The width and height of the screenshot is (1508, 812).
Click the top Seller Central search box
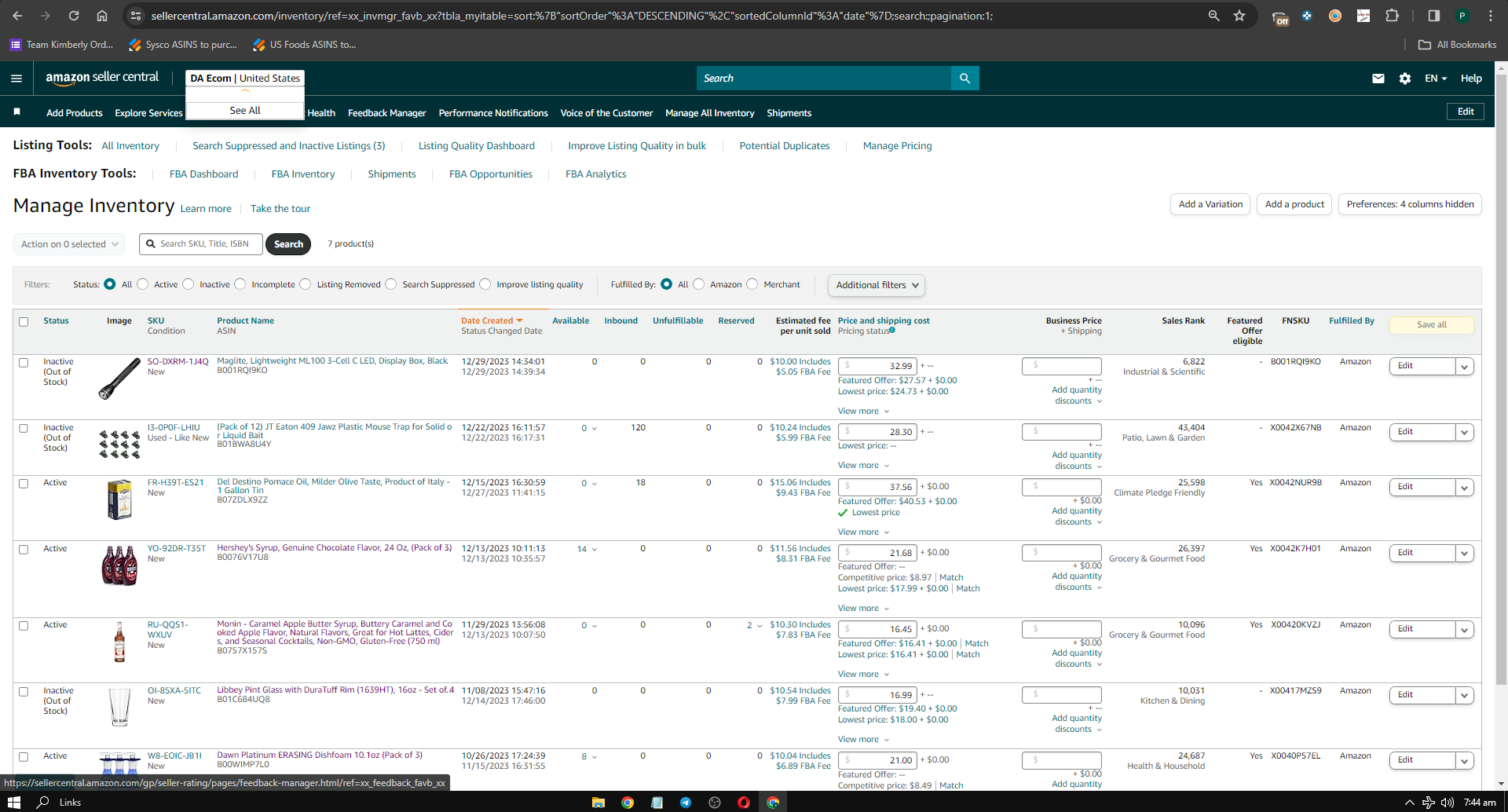(x=823, y=79)
